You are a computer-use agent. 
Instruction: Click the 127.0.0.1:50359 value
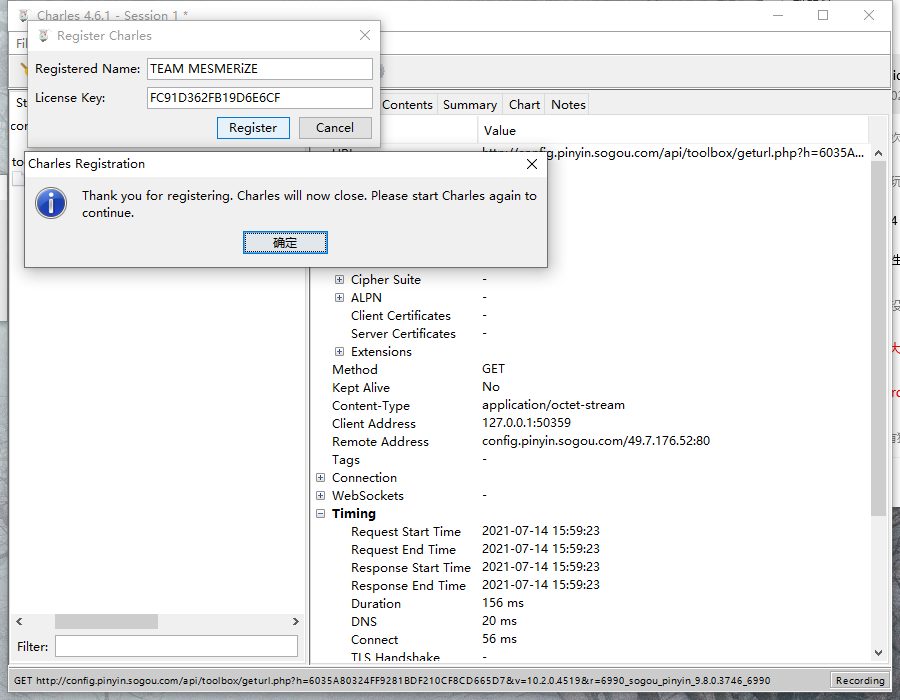point(526,423)
